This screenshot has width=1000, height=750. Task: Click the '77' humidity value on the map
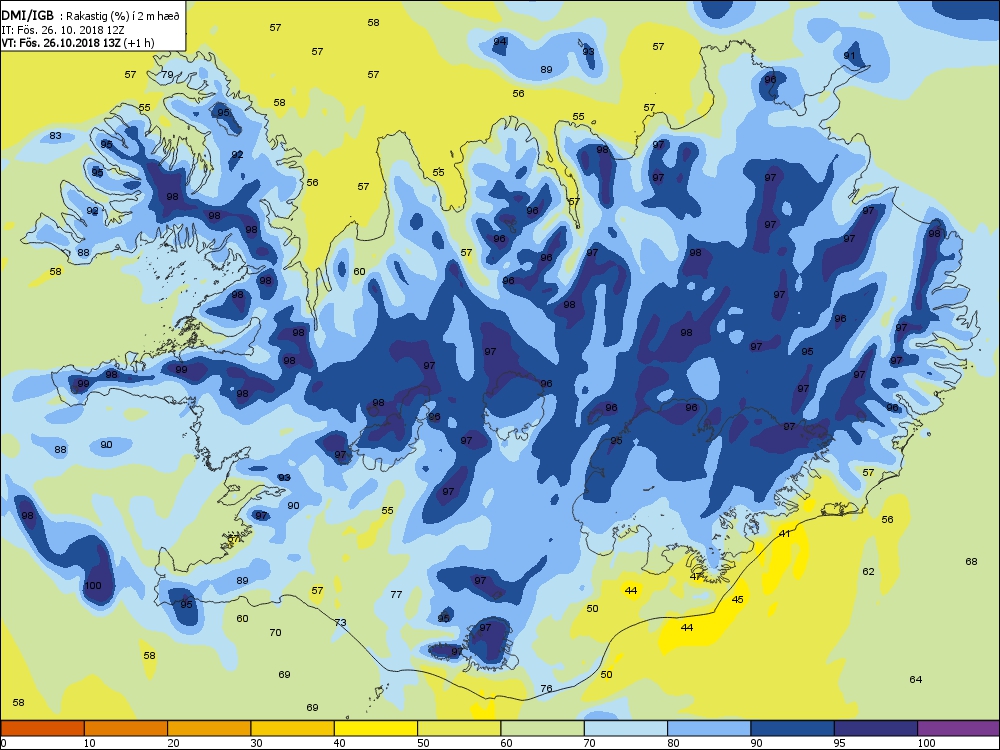tap(396, 594)
